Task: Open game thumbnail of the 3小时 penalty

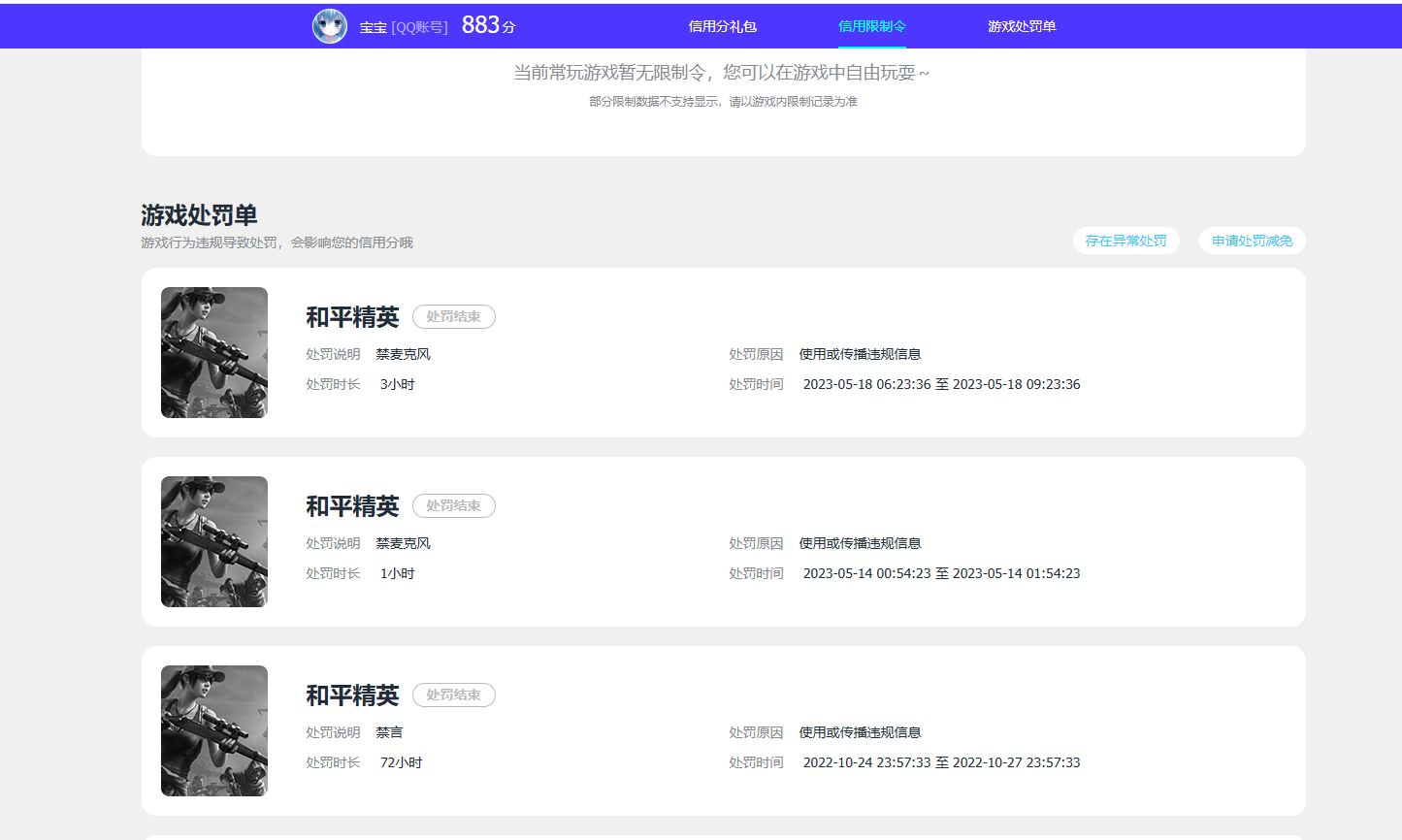Action: click(x=214, y=352)
